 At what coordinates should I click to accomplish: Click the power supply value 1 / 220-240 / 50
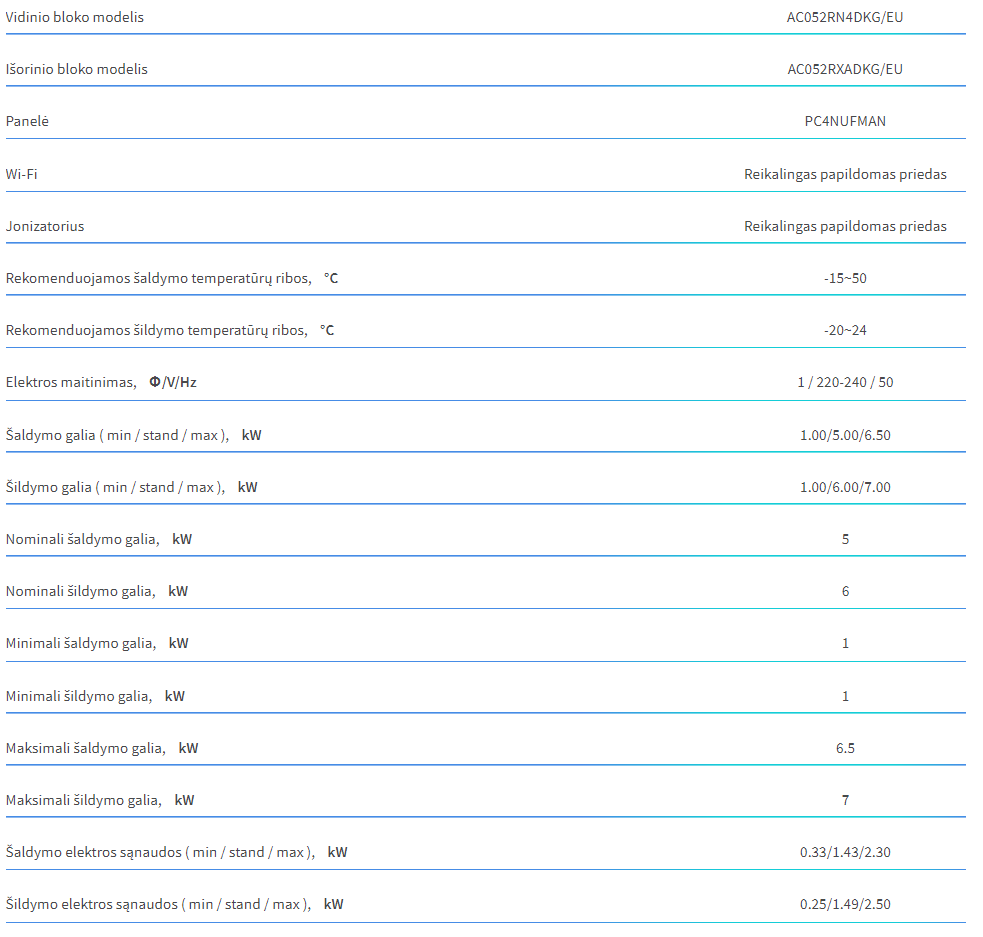tap(845, 382)
